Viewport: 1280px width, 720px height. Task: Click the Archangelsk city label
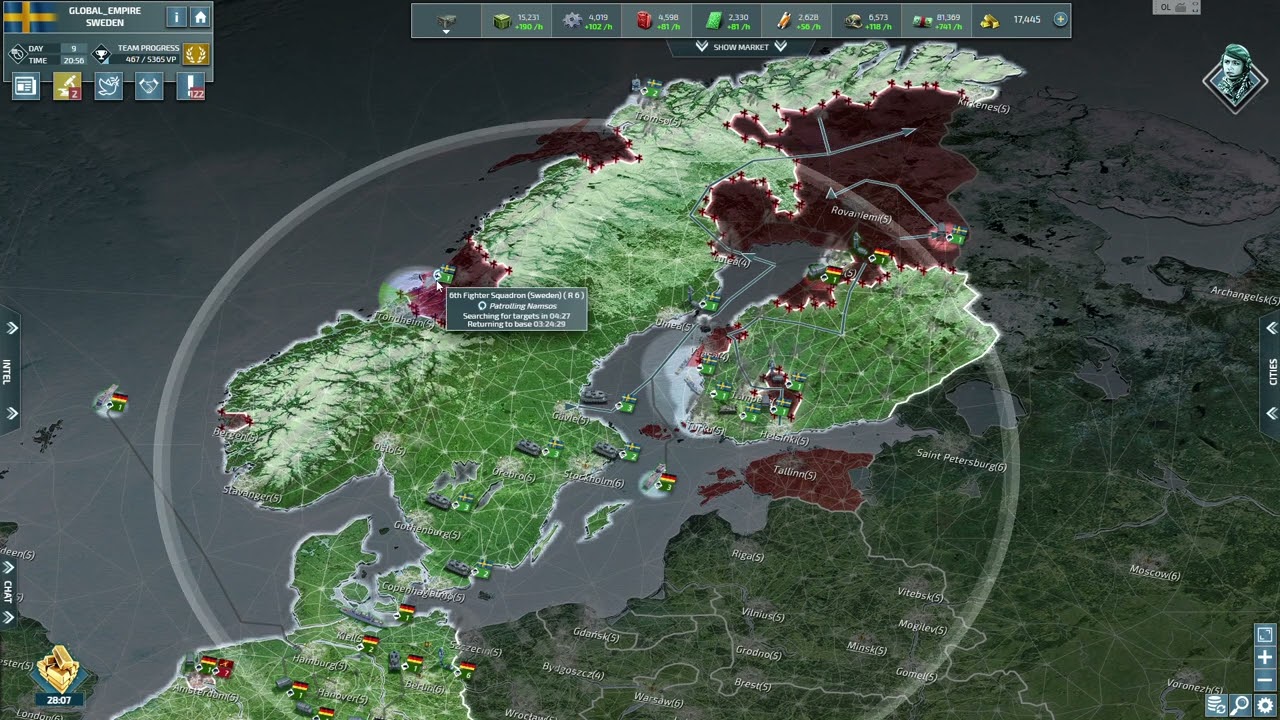(1244, 296)
